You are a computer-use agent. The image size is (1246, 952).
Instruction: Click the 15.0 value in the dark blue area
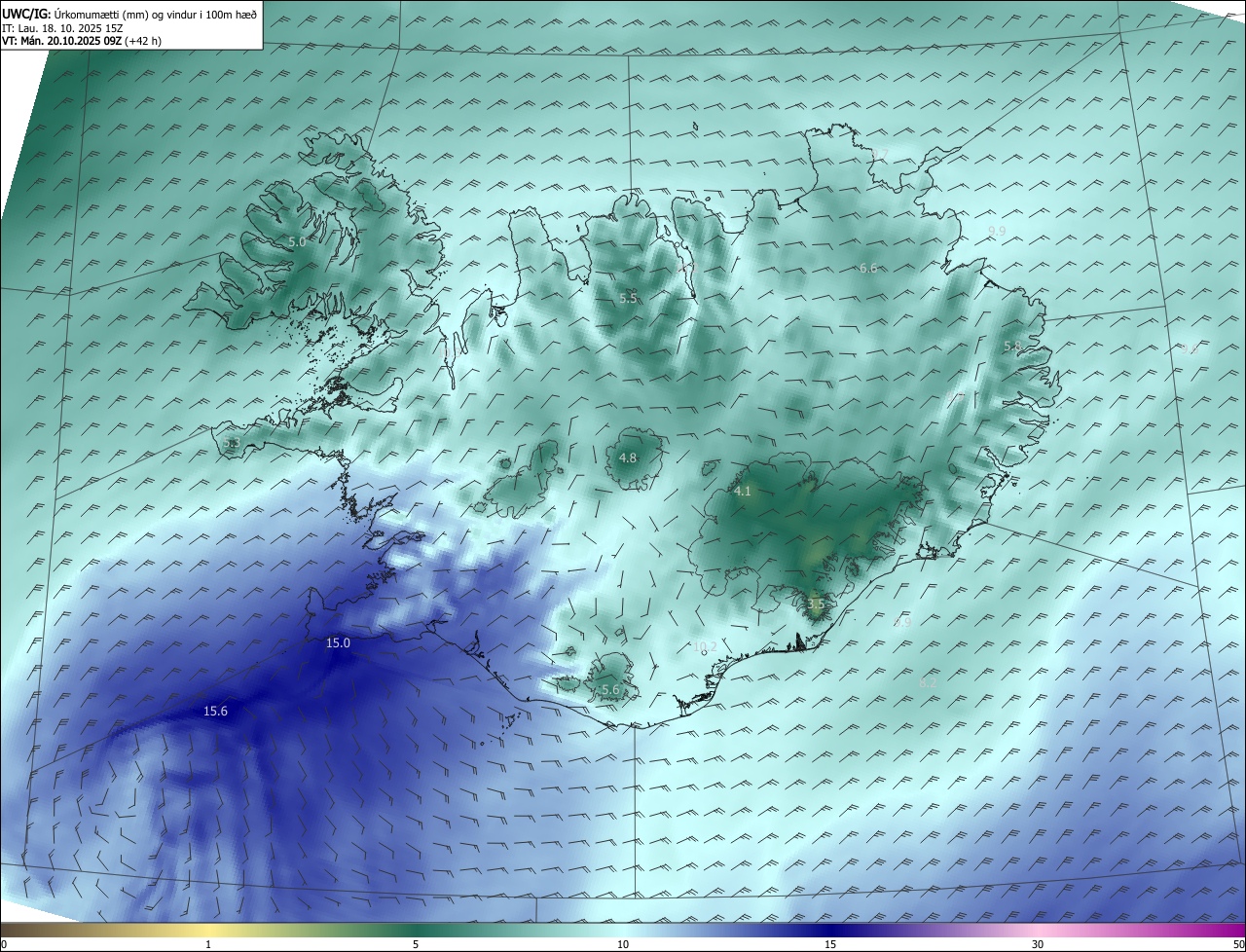pyautogui.click(x=338, y=643)
